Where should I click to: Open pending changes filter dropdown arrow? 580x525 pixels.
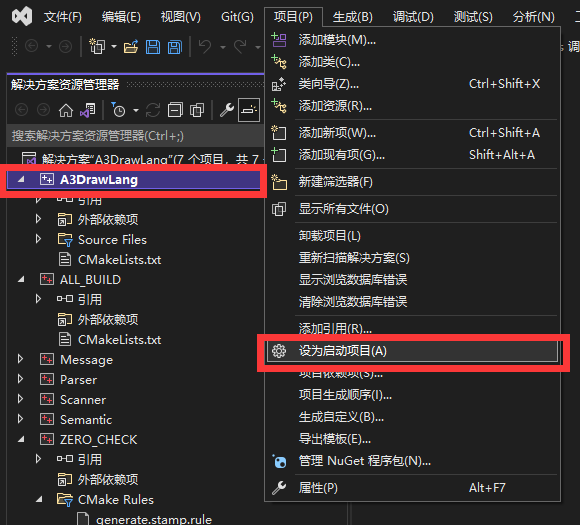point(136,110)
